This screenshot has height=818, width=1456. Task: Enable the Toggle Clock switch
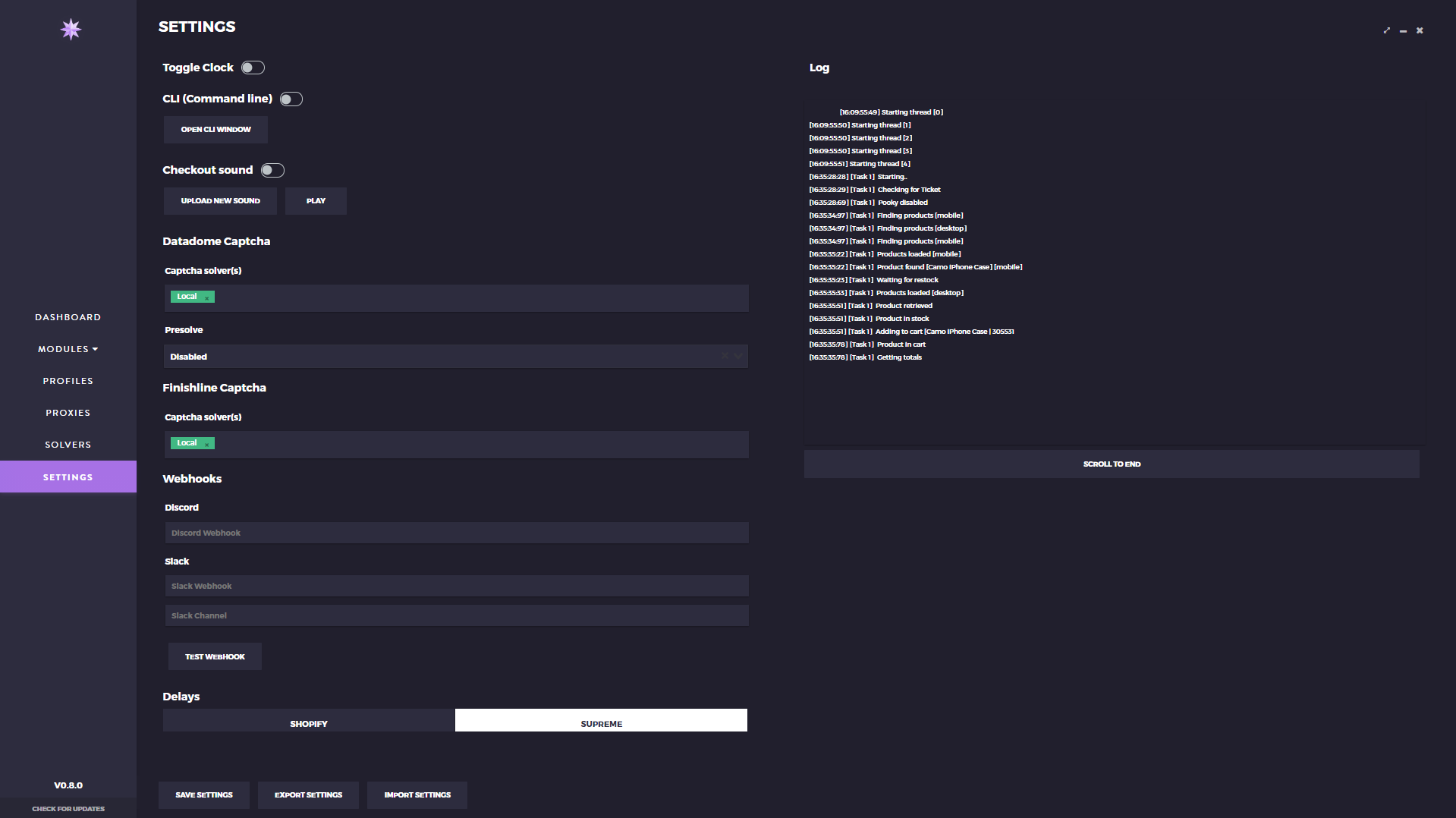pyautogui.click(x=253, y=68)
